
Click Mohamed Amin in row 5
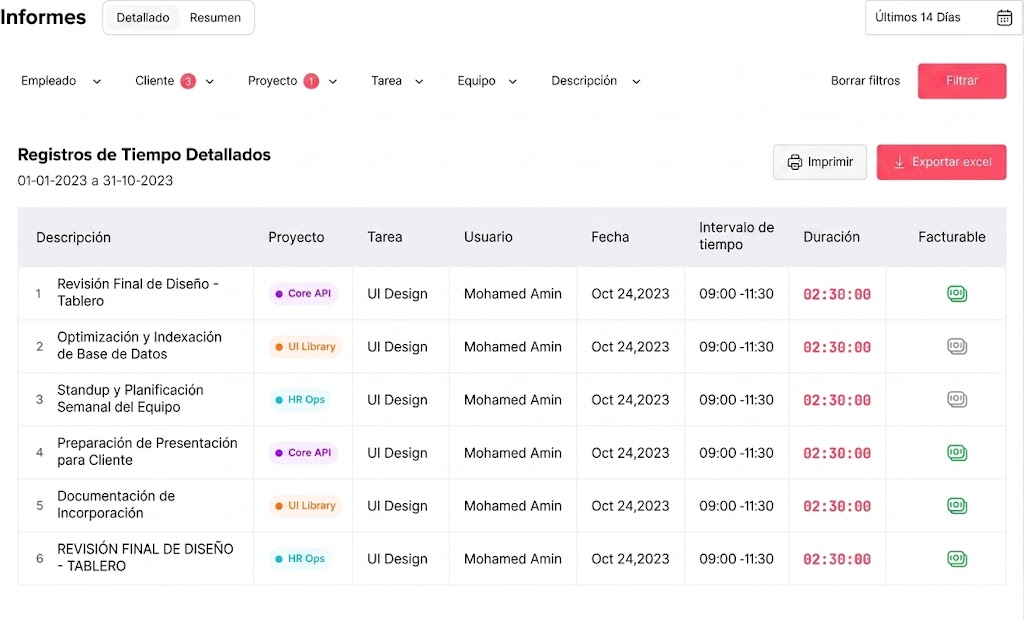513,505
